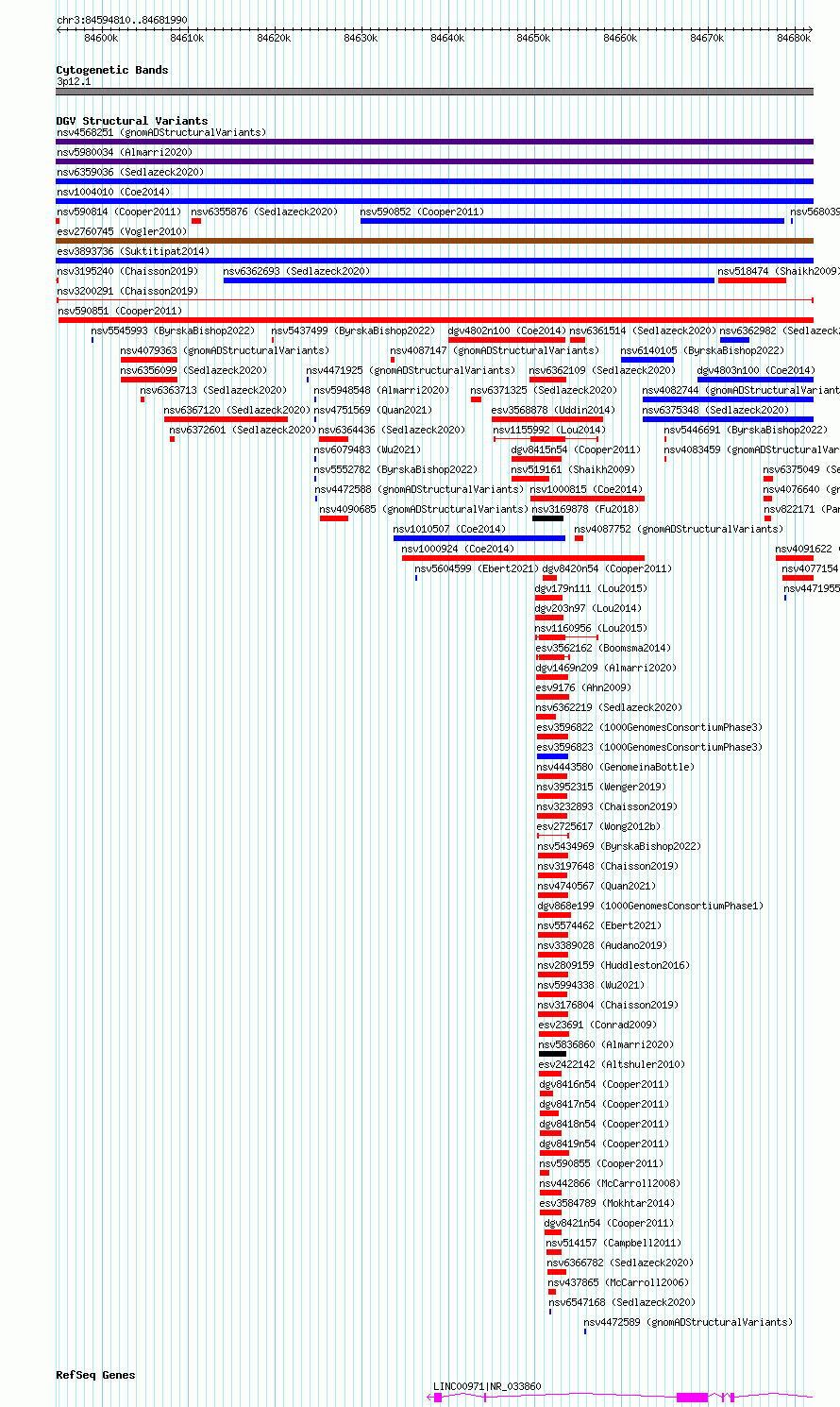This screenshot has height=1407, width=840.
Task: Click the brown bar under esv2760745
Action: pyautogui.click(x=435, y=241)
